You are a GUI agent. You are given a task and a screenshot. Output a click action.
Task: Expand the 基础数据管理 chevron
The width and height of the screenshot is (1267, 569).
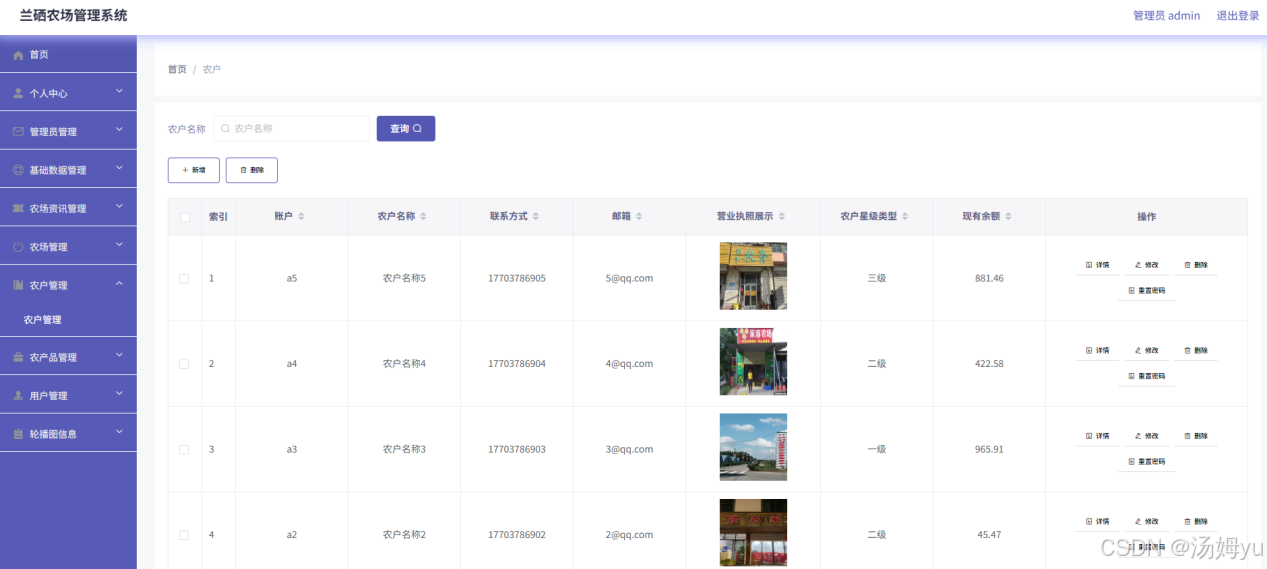point(119,169)
